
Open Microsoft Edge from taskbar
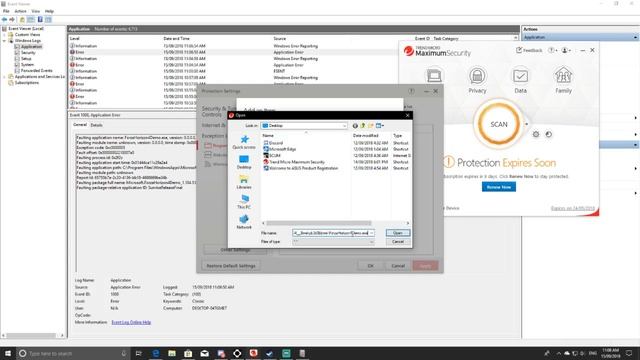pos(156,353)
